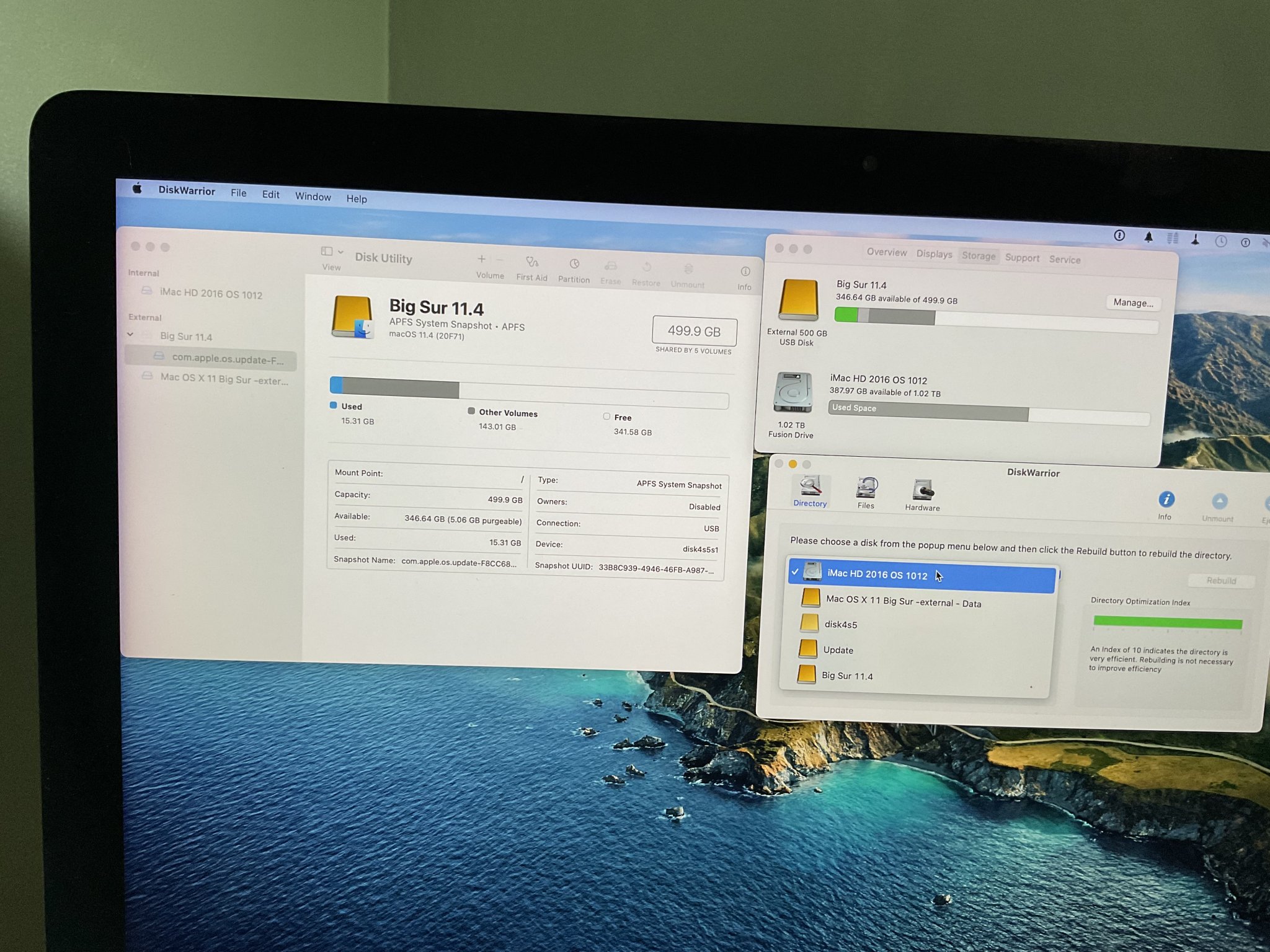Click the Rebuild button
The width and height of the screenshot is (1270, 952).
coord(1221,581)
